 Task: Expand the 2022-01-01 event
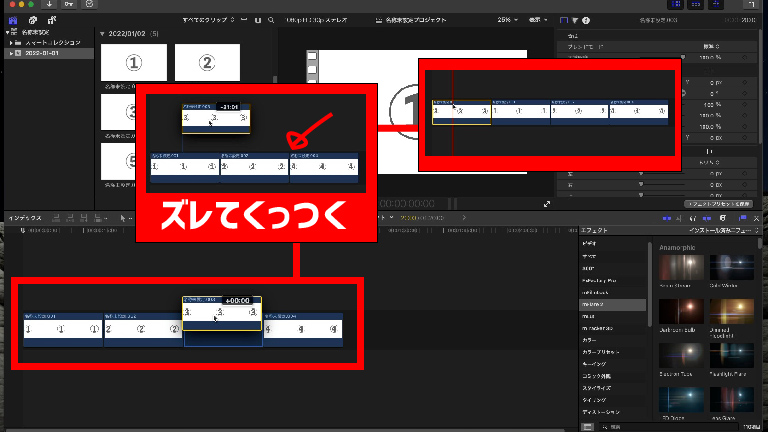[x=11, y=53]
